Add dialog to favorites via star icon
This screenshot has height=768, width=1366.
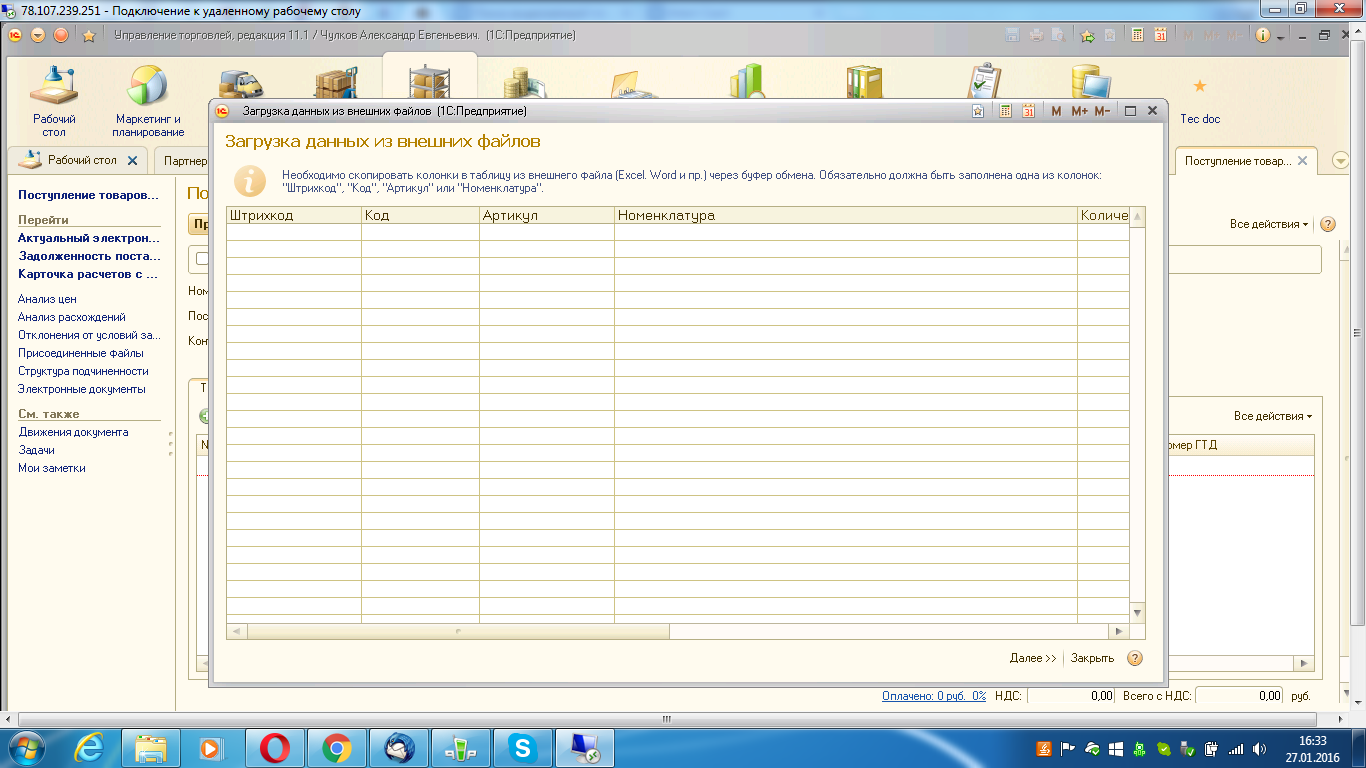(x=978, y=111)
